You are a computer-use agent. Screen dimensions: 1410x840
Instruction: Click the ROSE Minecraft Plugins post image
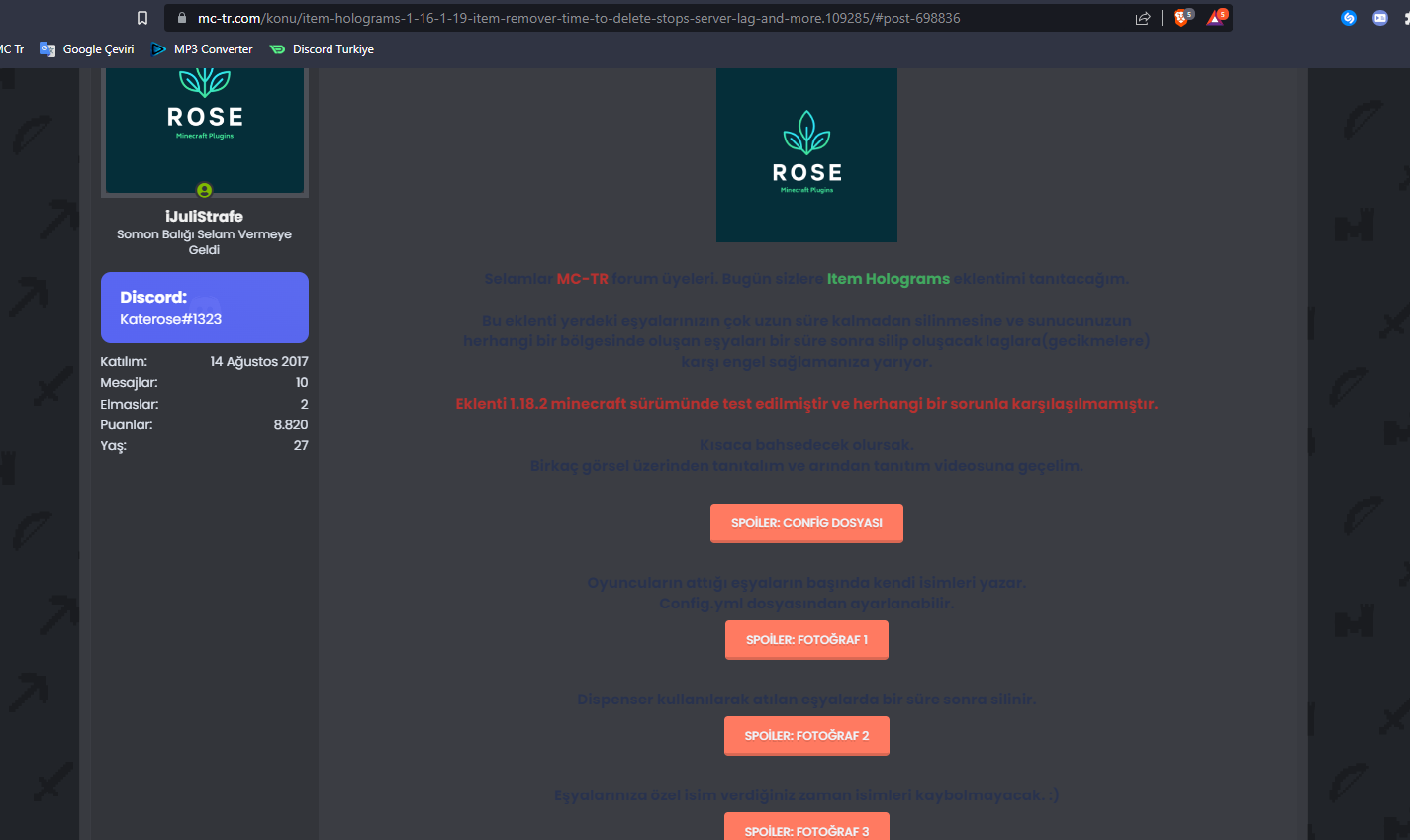click(x=806, y=155)
